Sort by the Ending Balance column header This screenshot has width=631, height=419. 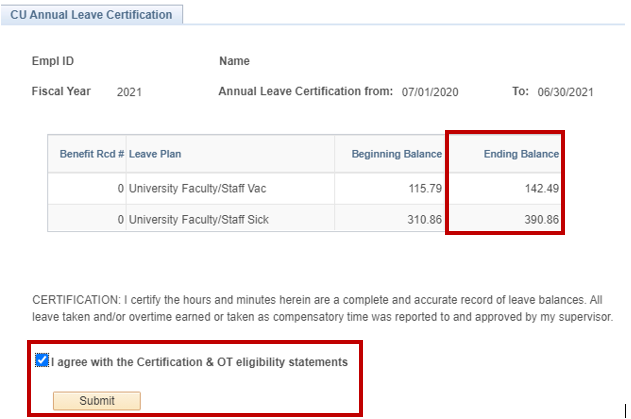point(521,154)
